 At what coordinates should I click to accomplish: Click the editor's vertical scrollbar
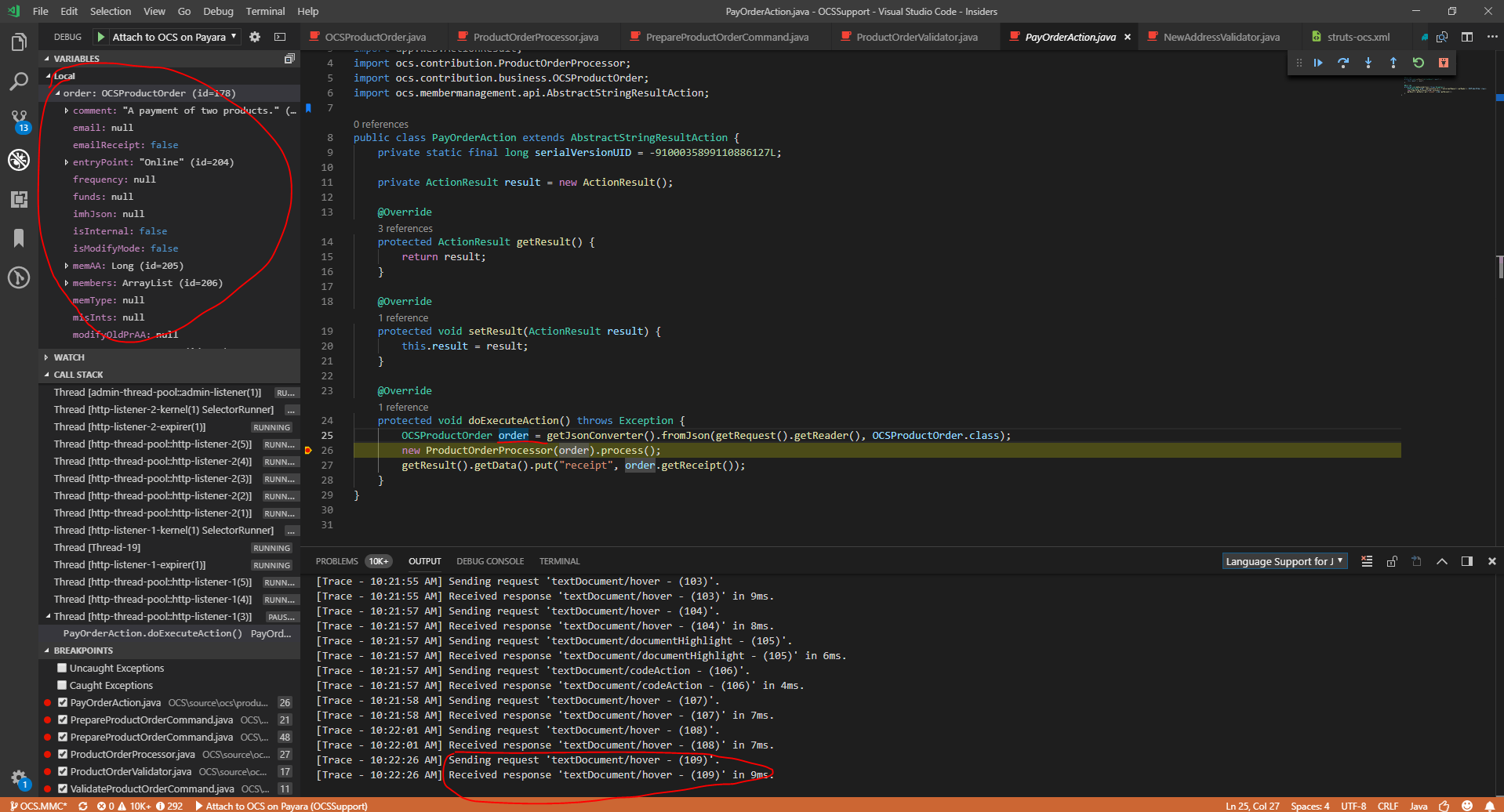[1499, 266]
